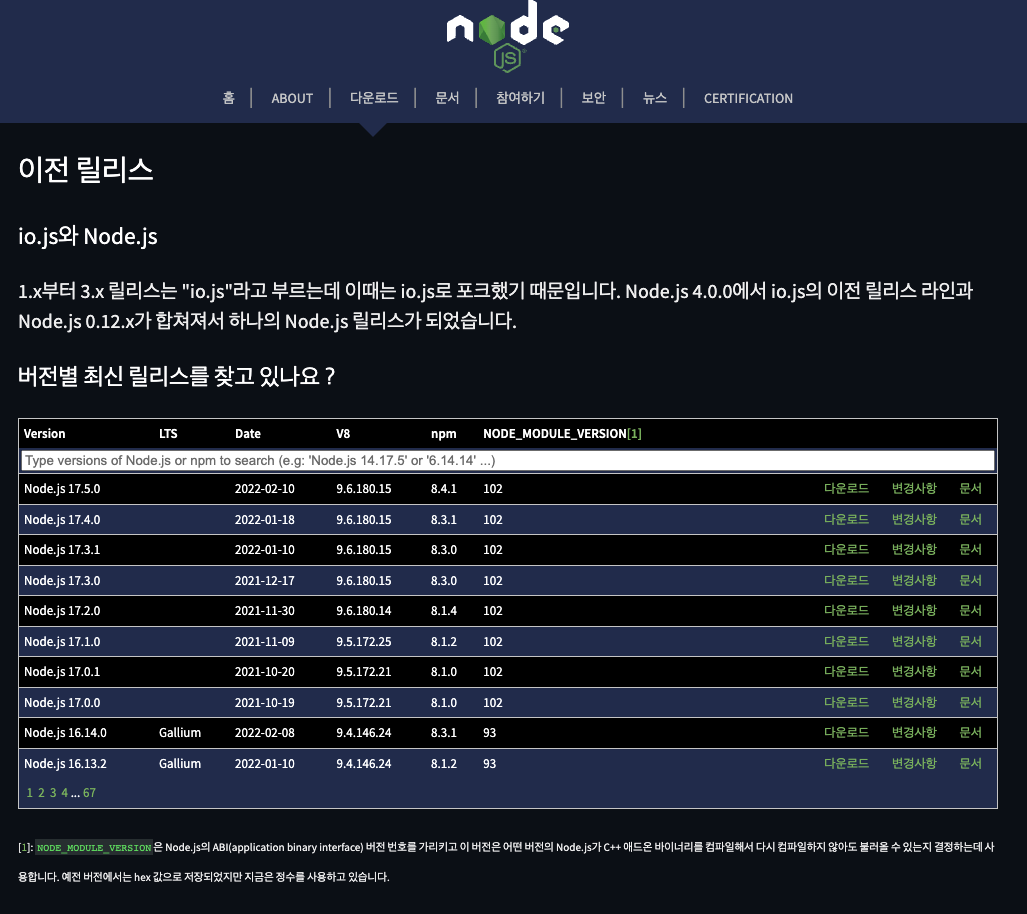Click 다운로드 for Node.js 16.13.2
Image resolution: width=1027 pixels, height=914 pixels.
point(846,763)
